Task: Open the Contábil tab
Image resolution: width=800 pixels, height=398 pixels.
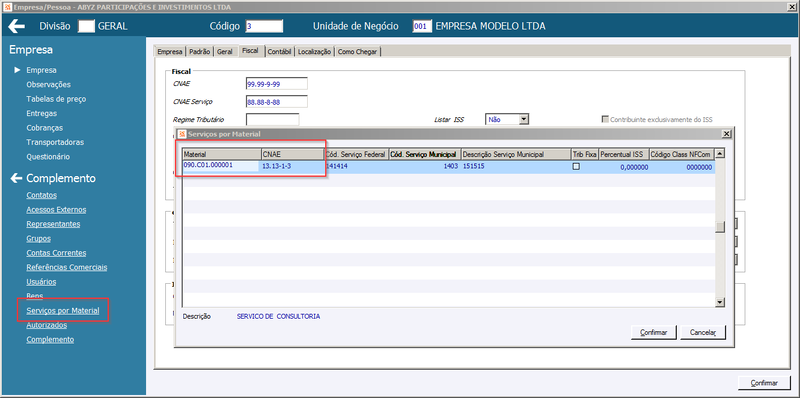Action: (x=280, y=52)
